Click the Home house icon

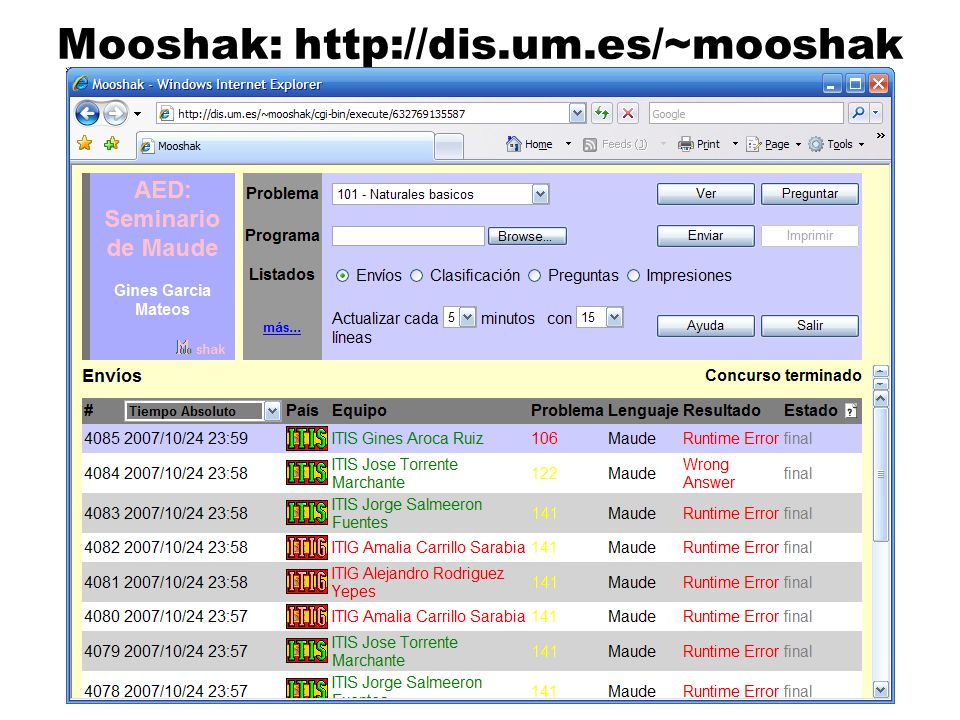click(514, 144)
